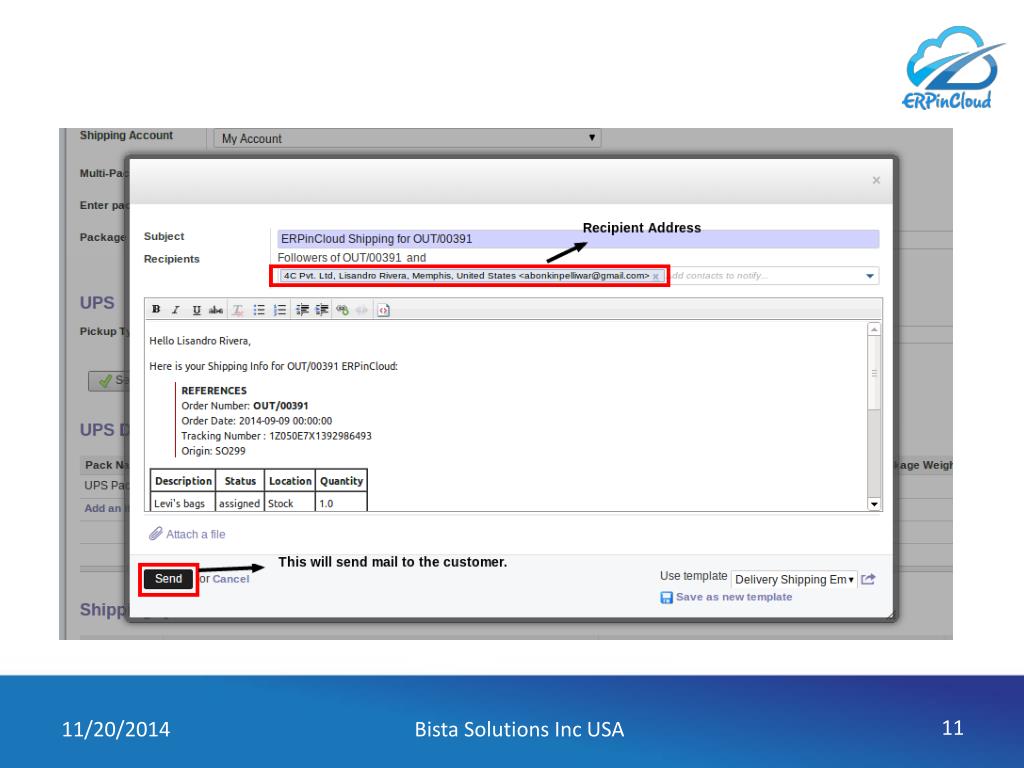Click the indent icon
Screen dimensions: 1024x768
click(322, 310)
